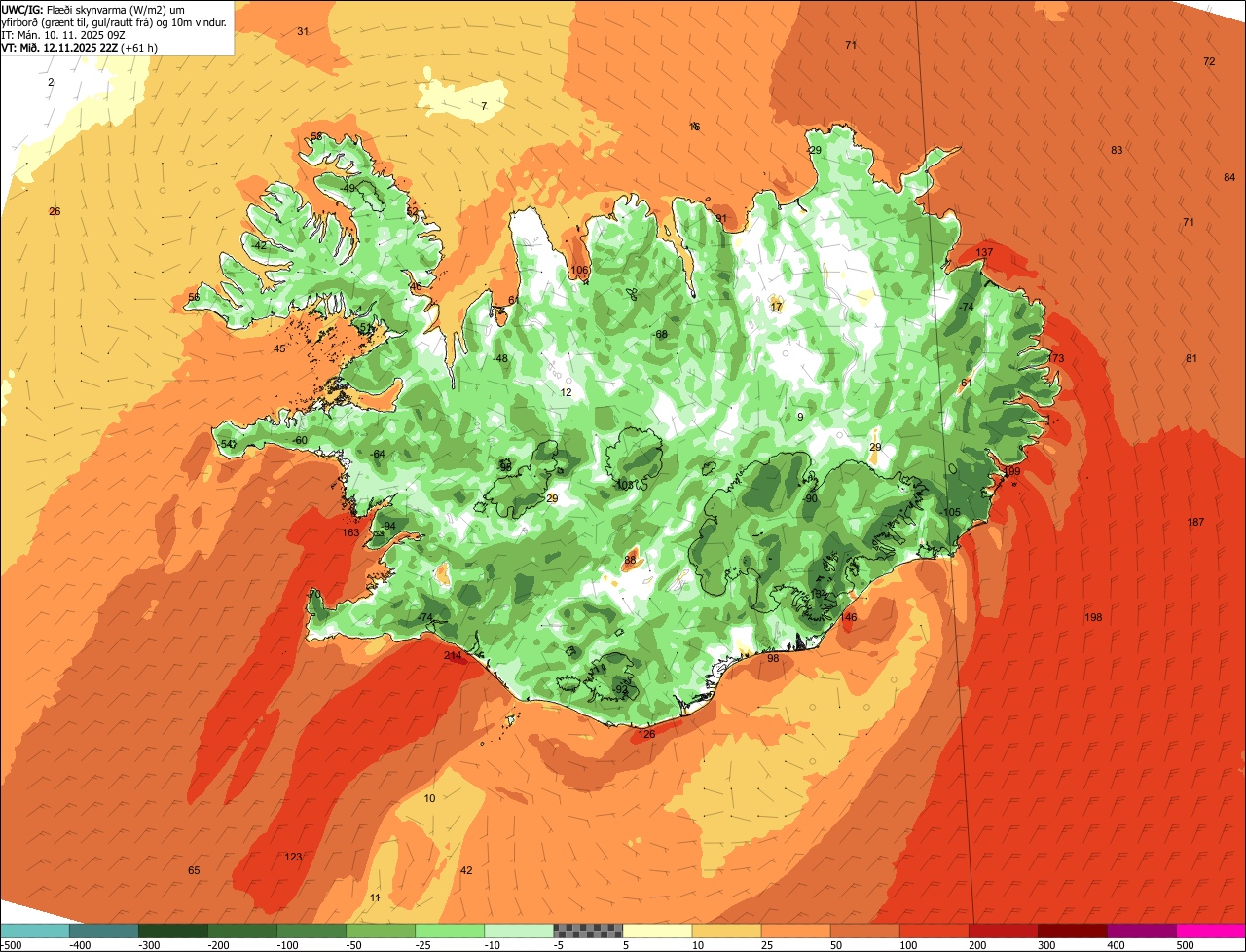The width and height of the screenshot is (1246, 952).
Task: Click the 123 value in the southwest ocean
Action: pyautogui.click(x=293, y=857)
